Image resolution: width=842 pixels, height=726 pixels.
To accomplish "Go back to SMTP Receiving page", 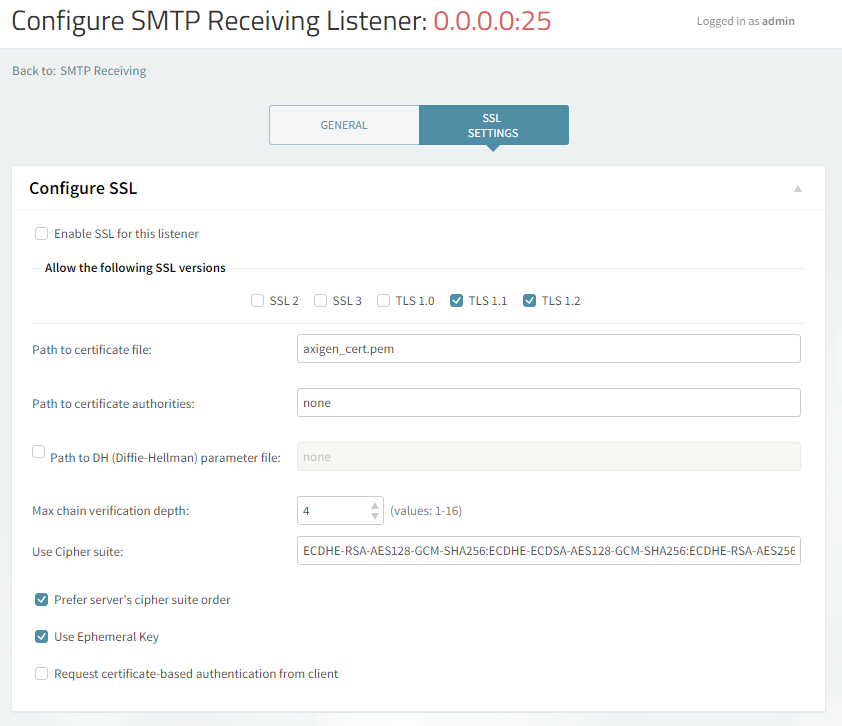I will tap(103, 71).
